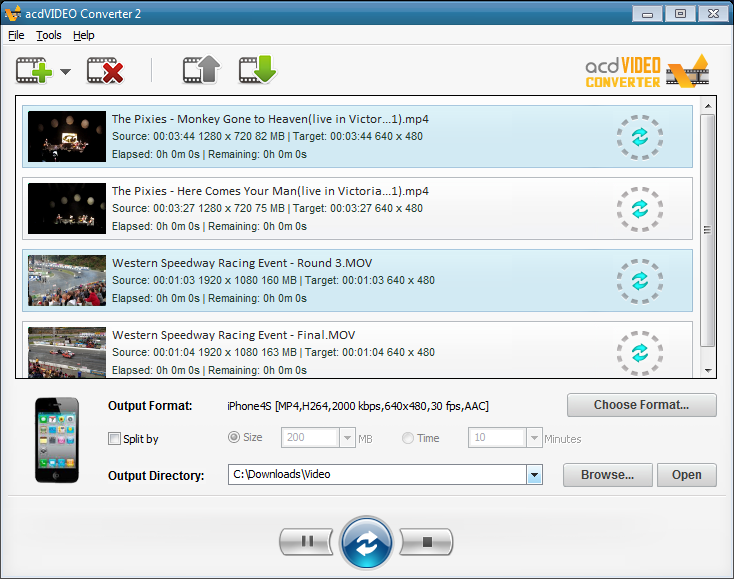Click the Choose Format button
The width and height of the screenshot is (734, 579).
(641, 405)
